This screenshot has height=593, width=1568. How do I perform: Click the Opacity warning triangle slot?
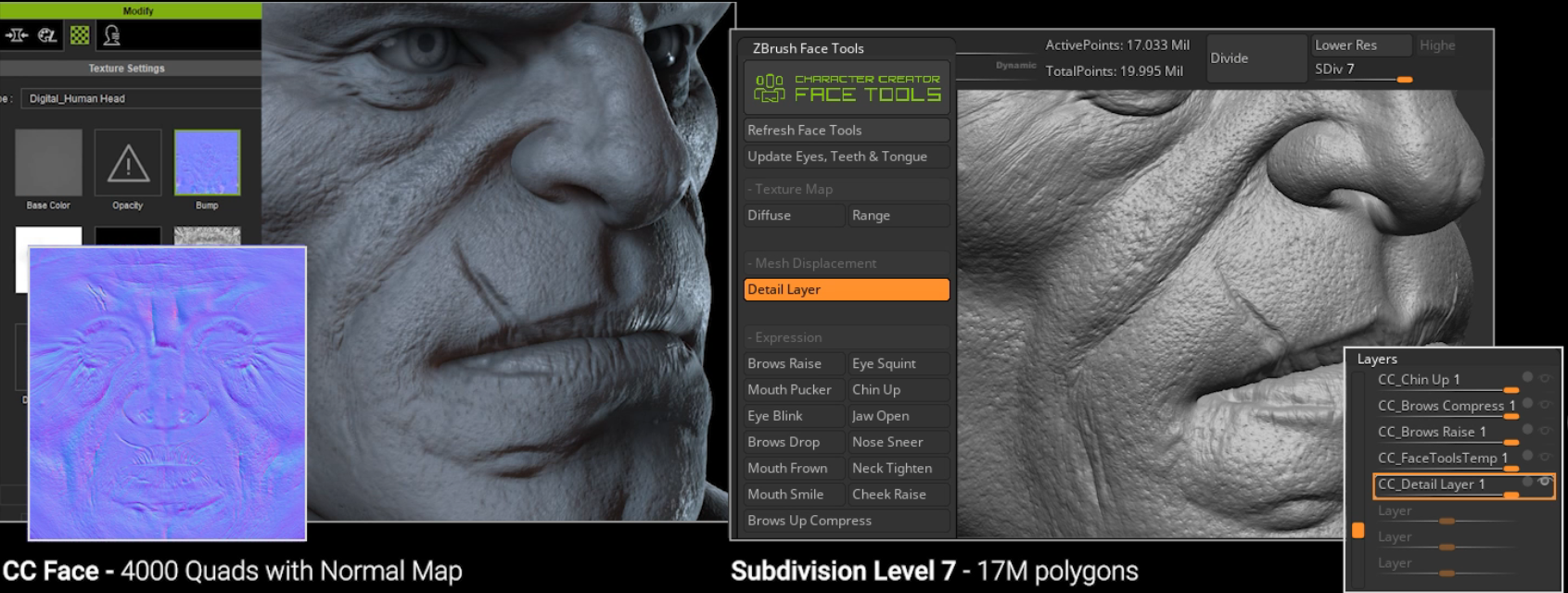(x=128, y=162)
